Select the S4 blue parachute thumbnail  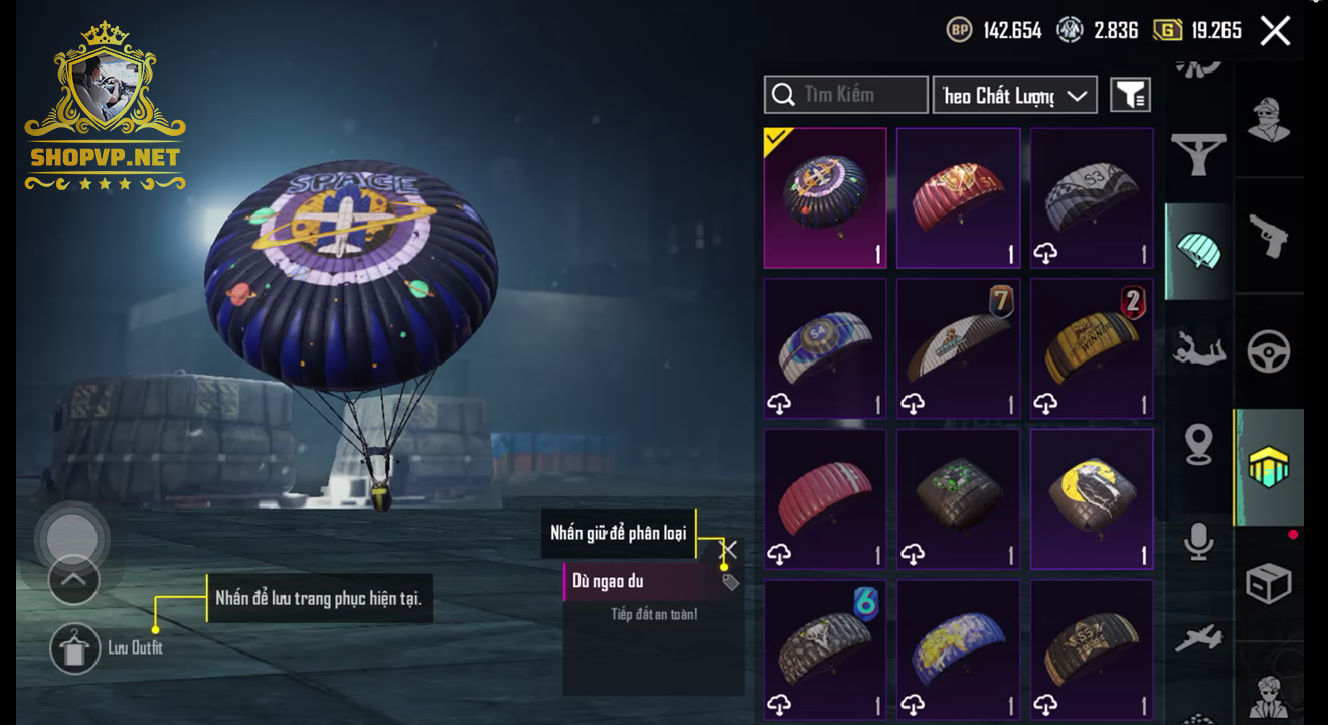825,348
